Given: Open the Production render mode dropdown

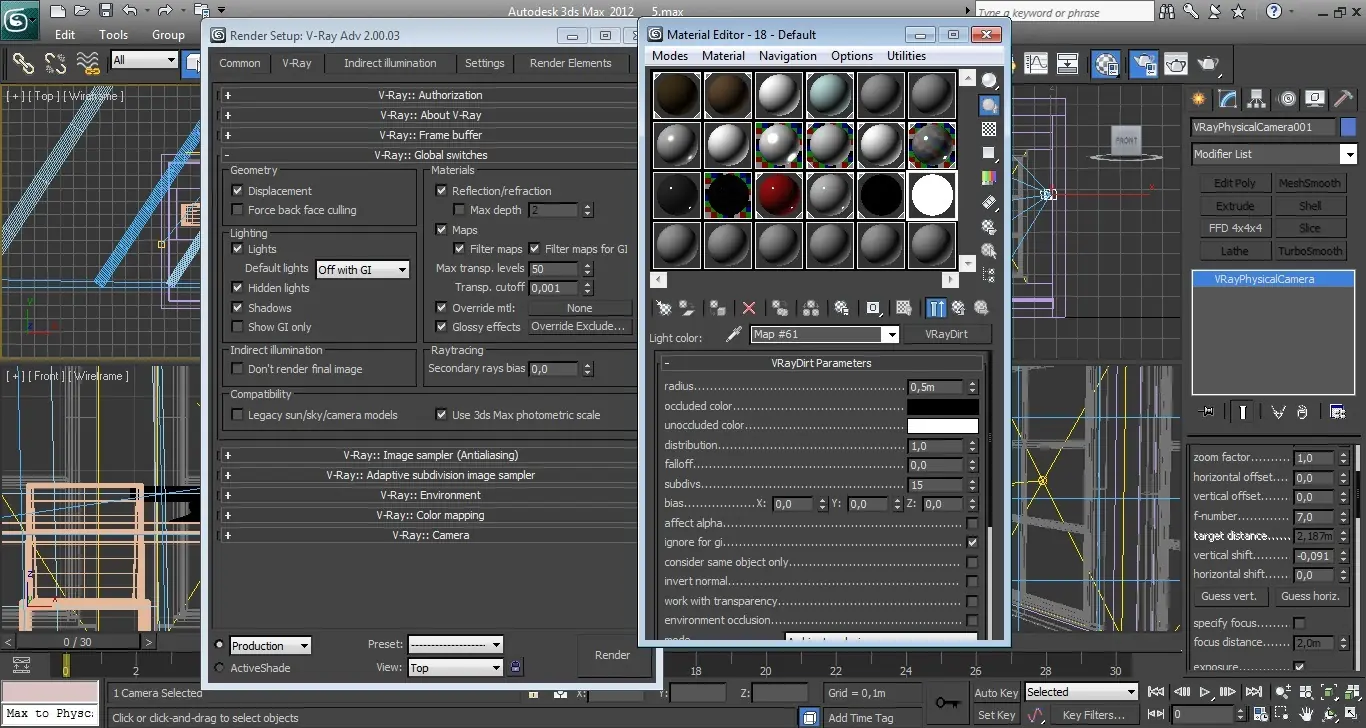Looking at the screenshot, I should point(271,646).
